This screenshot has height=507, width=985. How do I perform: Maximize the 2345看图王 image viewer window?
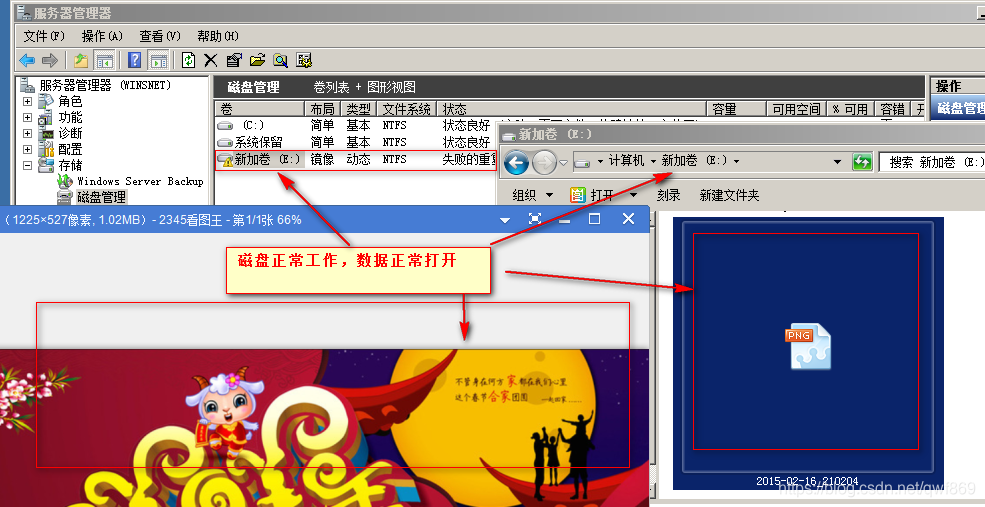coord(594,219)
